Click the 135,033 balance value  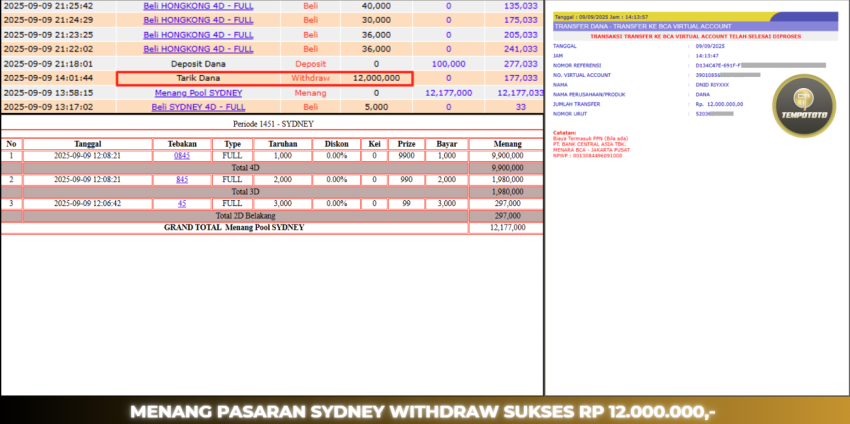pyautogui.click(x=520, y=6)
